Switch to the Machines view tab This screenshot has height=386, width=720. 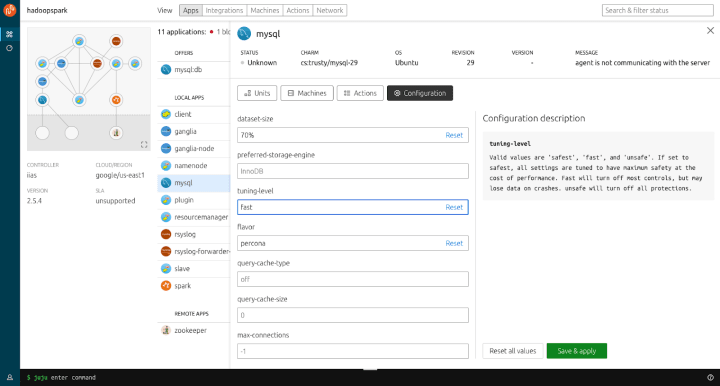coord(264,10)
